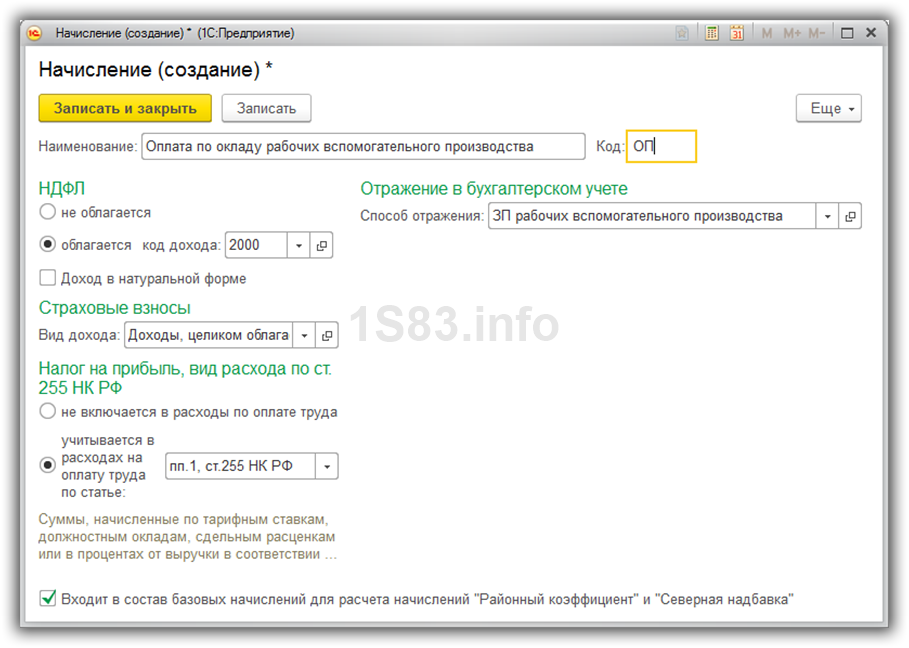Open the calendar icon in title bar
The height and width of the screenshot is (648, 909).
click(x=737, y=33)
